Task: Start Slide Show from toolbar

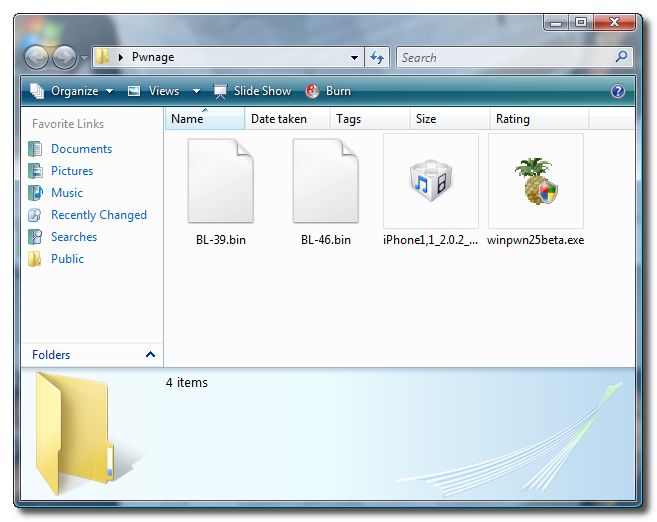Action: [252, 91]
